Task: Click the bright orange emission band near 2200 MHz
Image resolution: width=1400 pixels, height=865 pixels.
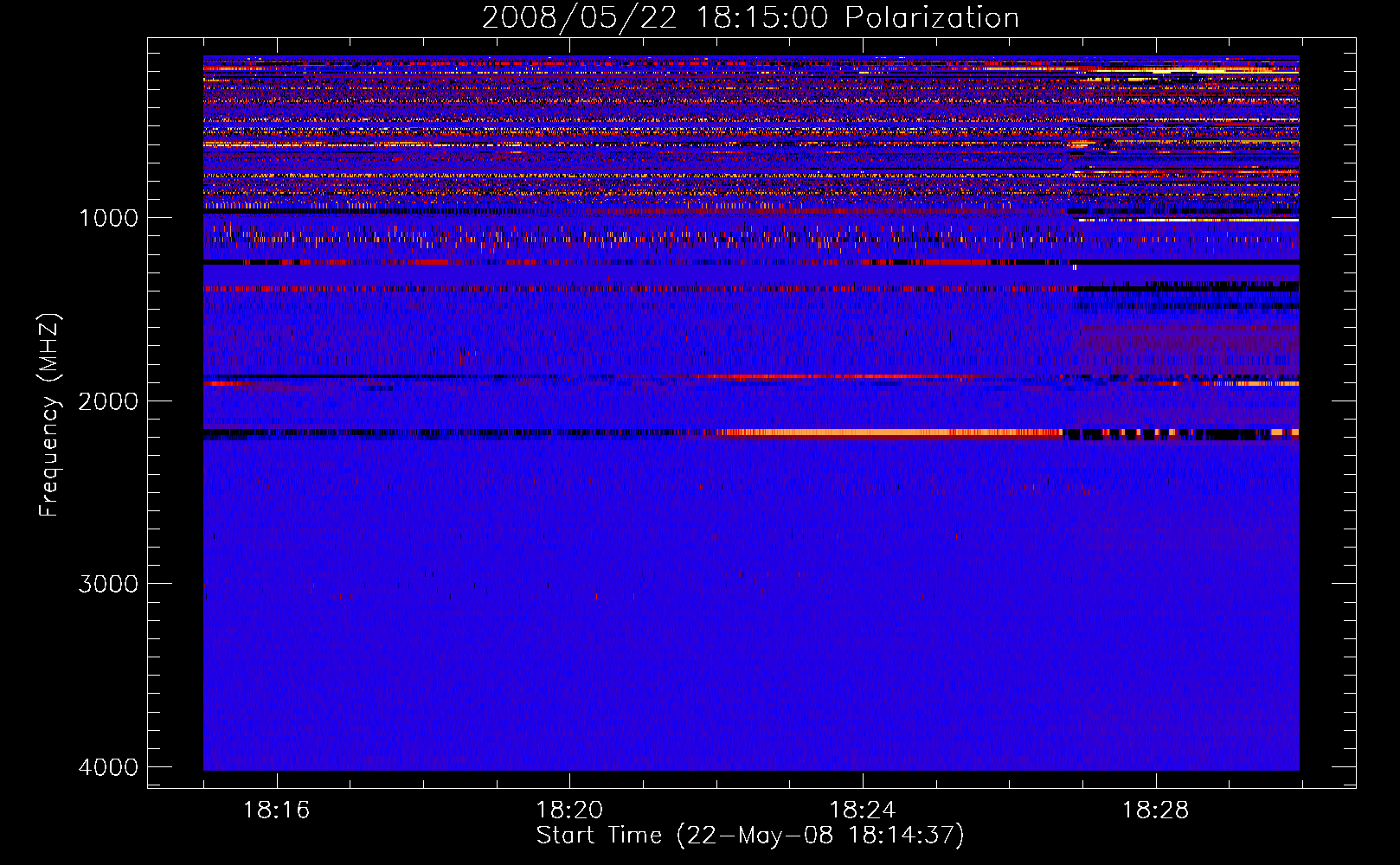Action: pyautogui.click(x=889, y=432)
